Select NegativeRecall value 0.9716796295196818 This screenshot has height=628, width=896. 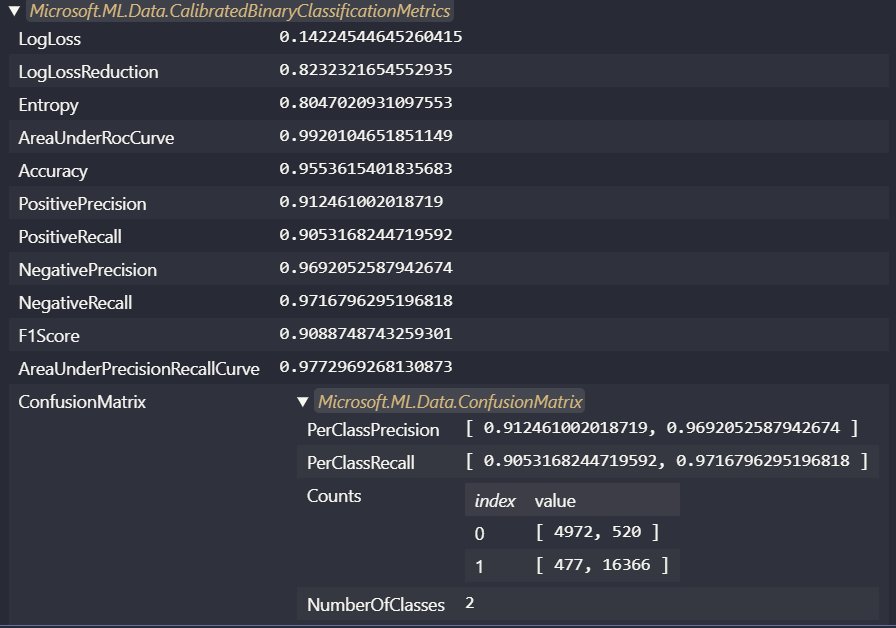coord(366,301)
